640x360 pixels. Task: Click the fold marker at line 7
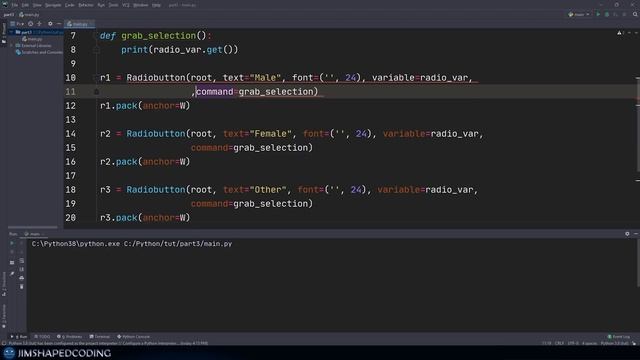pos(96,36)
